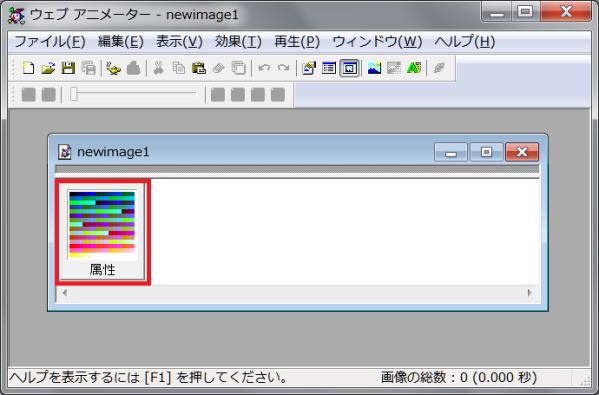
Task: Click the paste clipboard icon
Action: tap(199, 68)
